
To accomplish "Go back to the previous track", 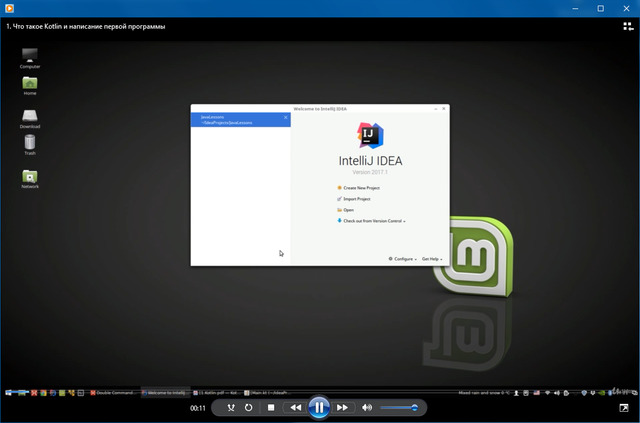I will (295, 408).
